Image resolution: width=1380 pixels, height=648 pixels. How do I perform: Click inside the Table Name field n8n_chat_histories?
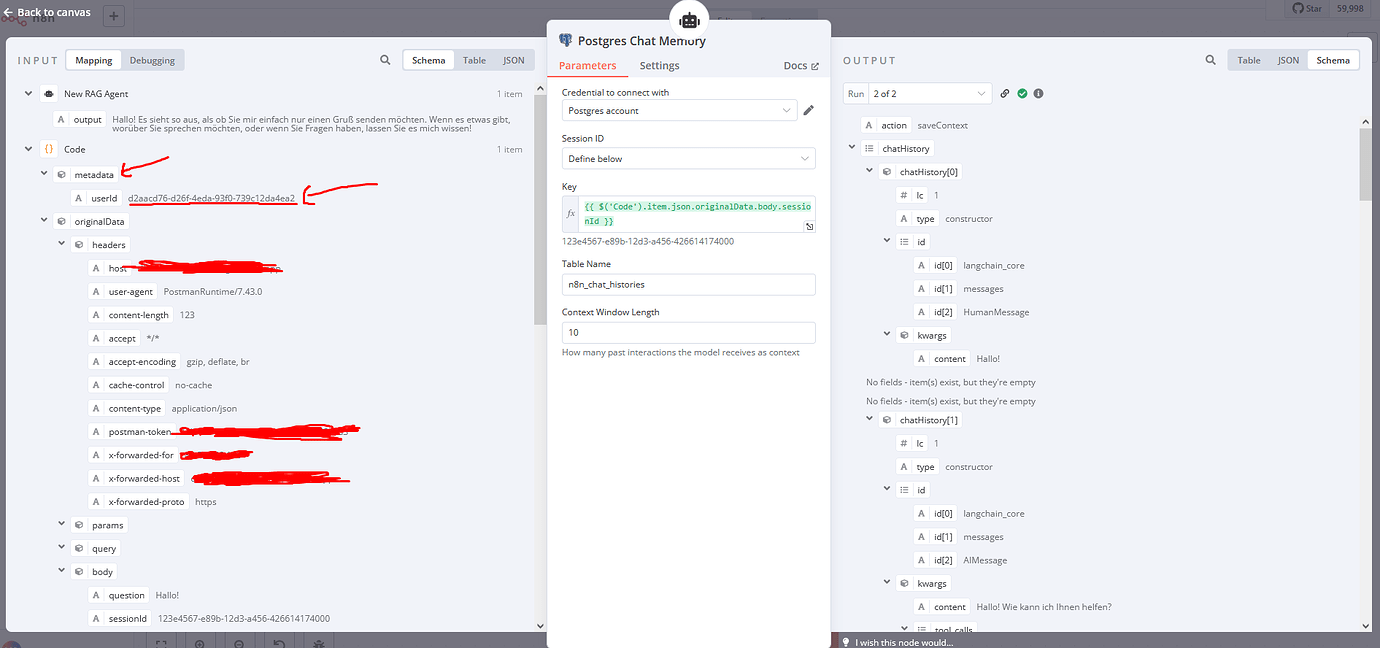pos(688,284)
